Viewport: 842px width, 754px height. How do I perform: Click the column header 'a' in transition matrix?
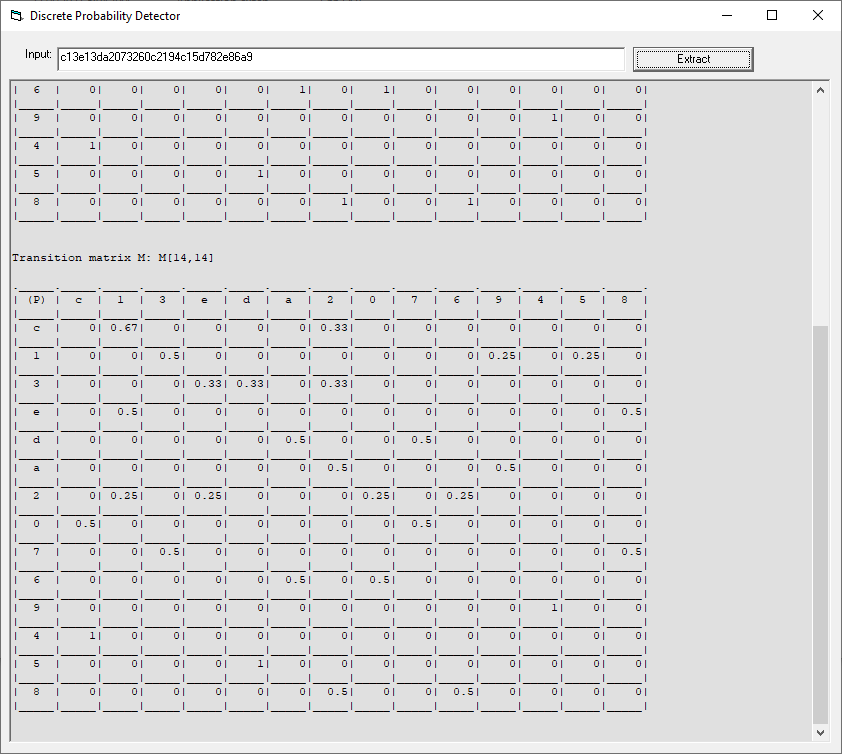[288, 300]
